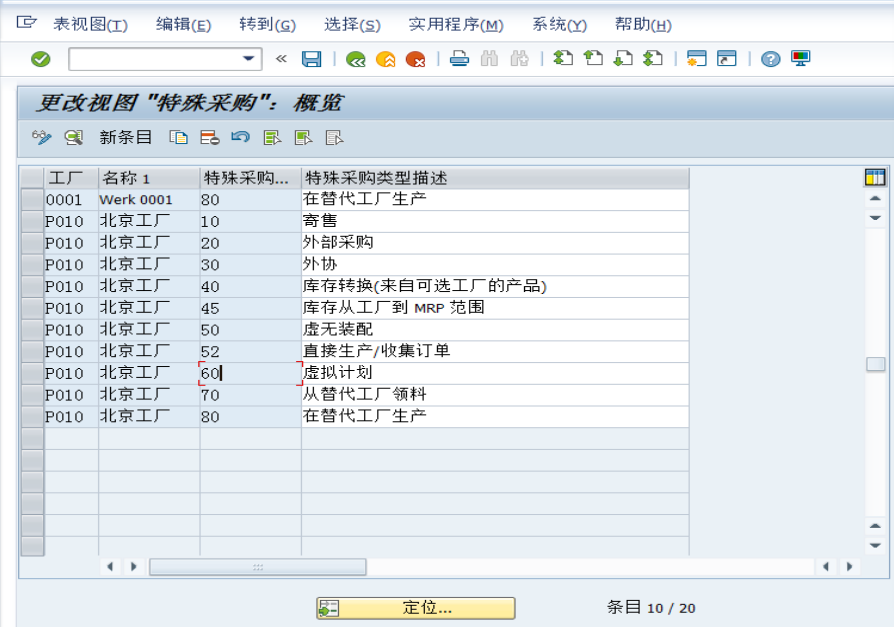Select the 从替代工厂领料 row using its selector
894x627 pixels.
coord(32,394)
